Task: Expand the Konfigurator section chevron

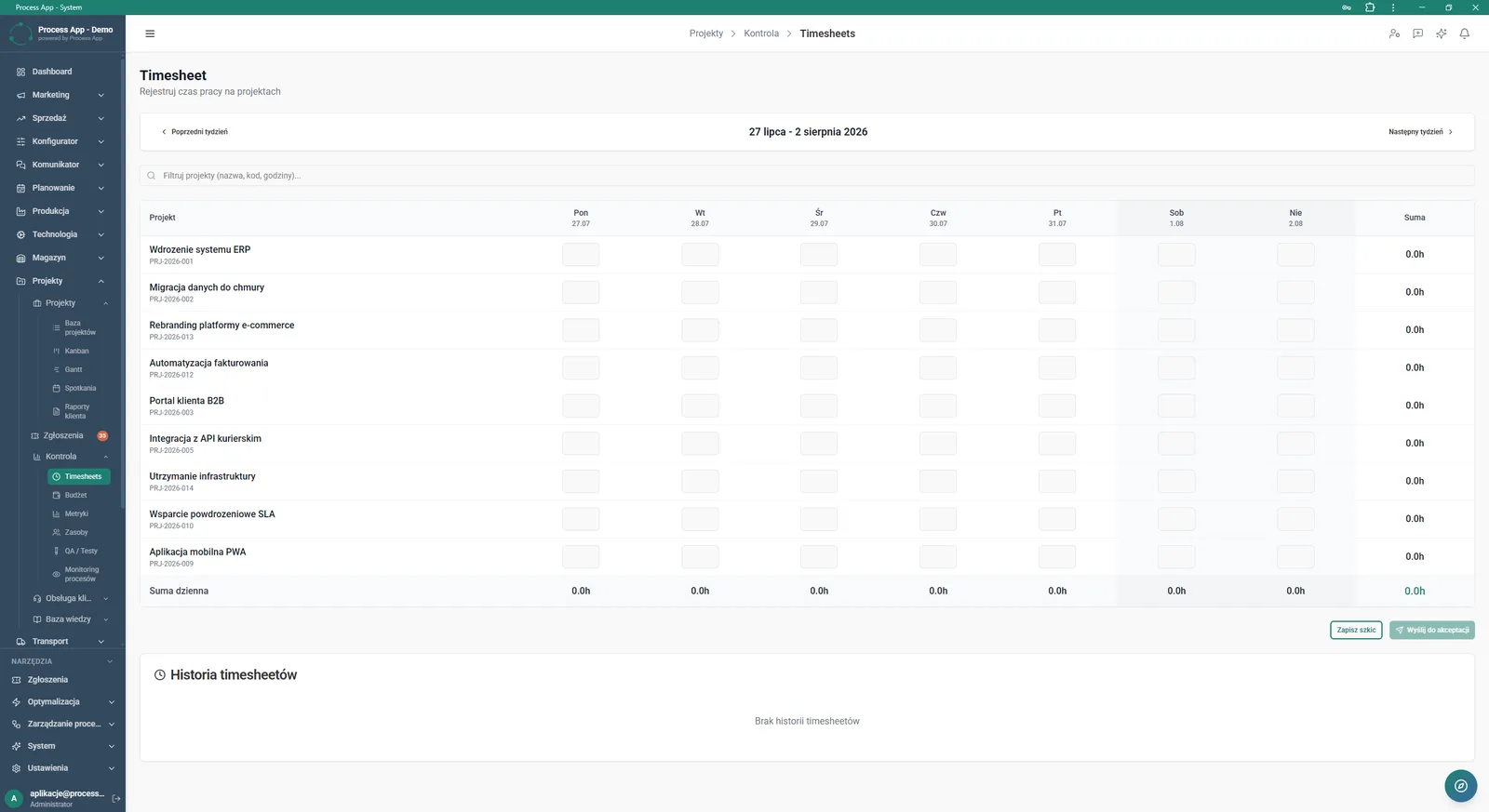Action: coord(101,141)
